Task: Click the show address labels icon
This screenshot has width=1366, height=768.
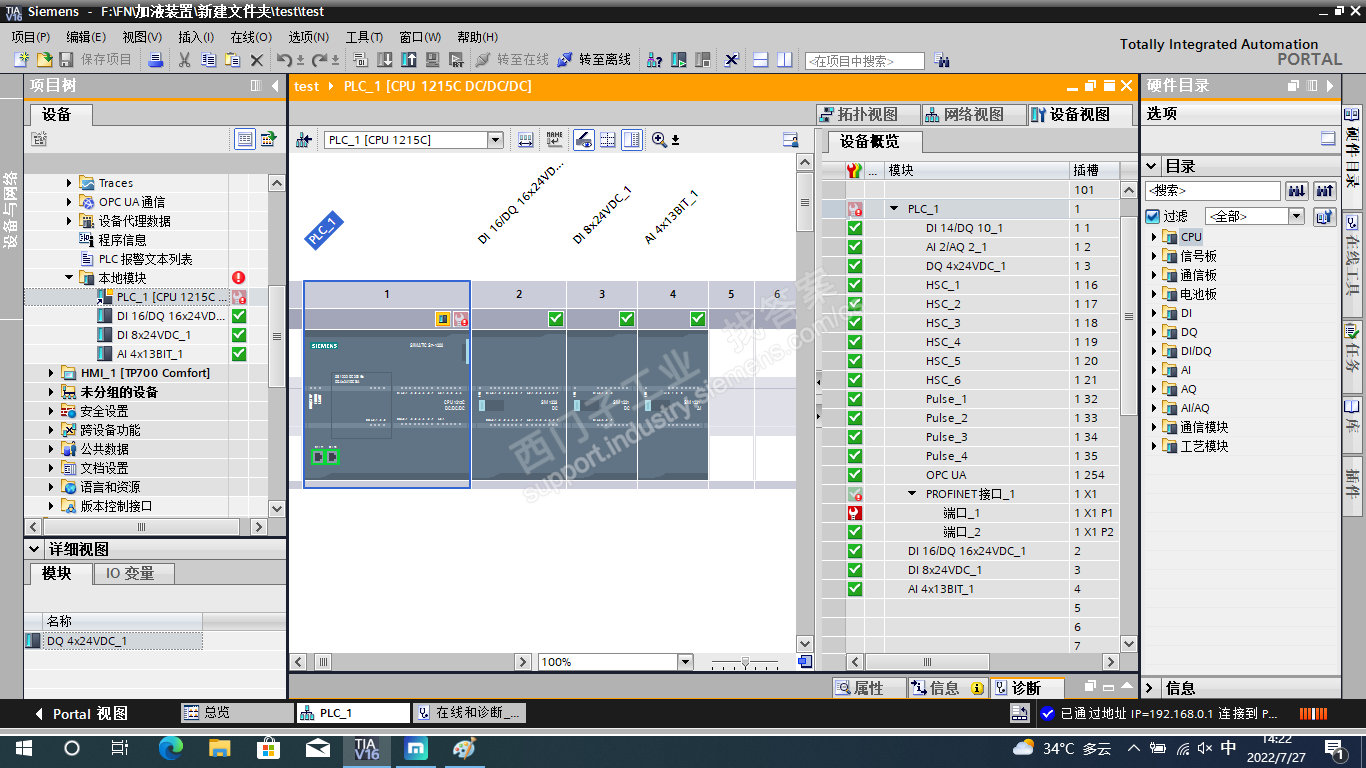Action: coord(554,140)
